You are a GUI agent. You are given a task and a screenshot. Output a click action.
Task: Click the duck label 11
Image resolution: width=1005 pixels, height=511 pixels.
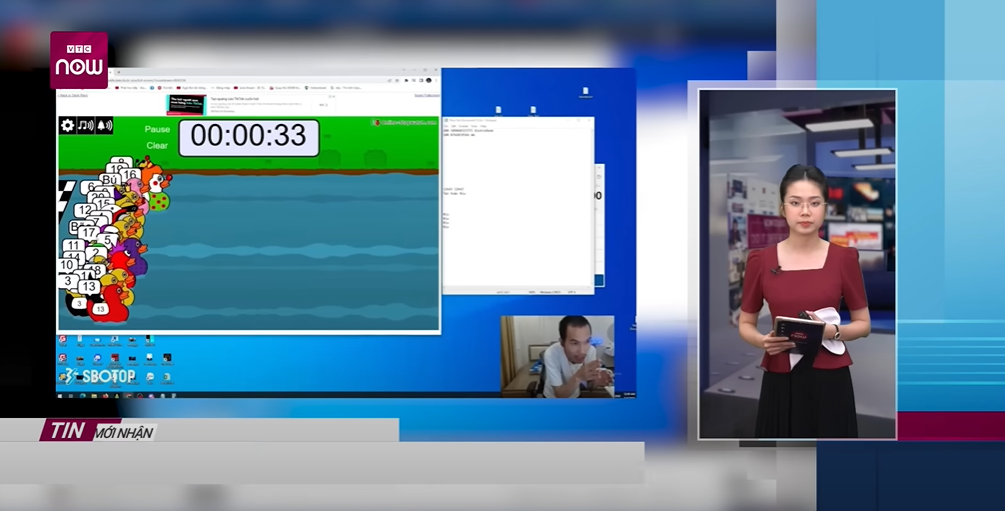click(74, 245)
